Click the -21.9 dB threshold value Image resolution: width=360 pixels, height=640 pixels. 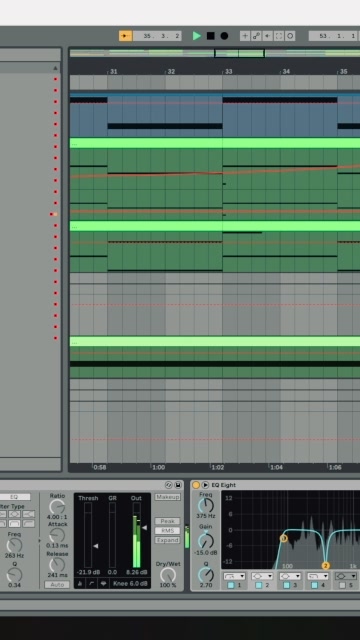pos(88,572)
